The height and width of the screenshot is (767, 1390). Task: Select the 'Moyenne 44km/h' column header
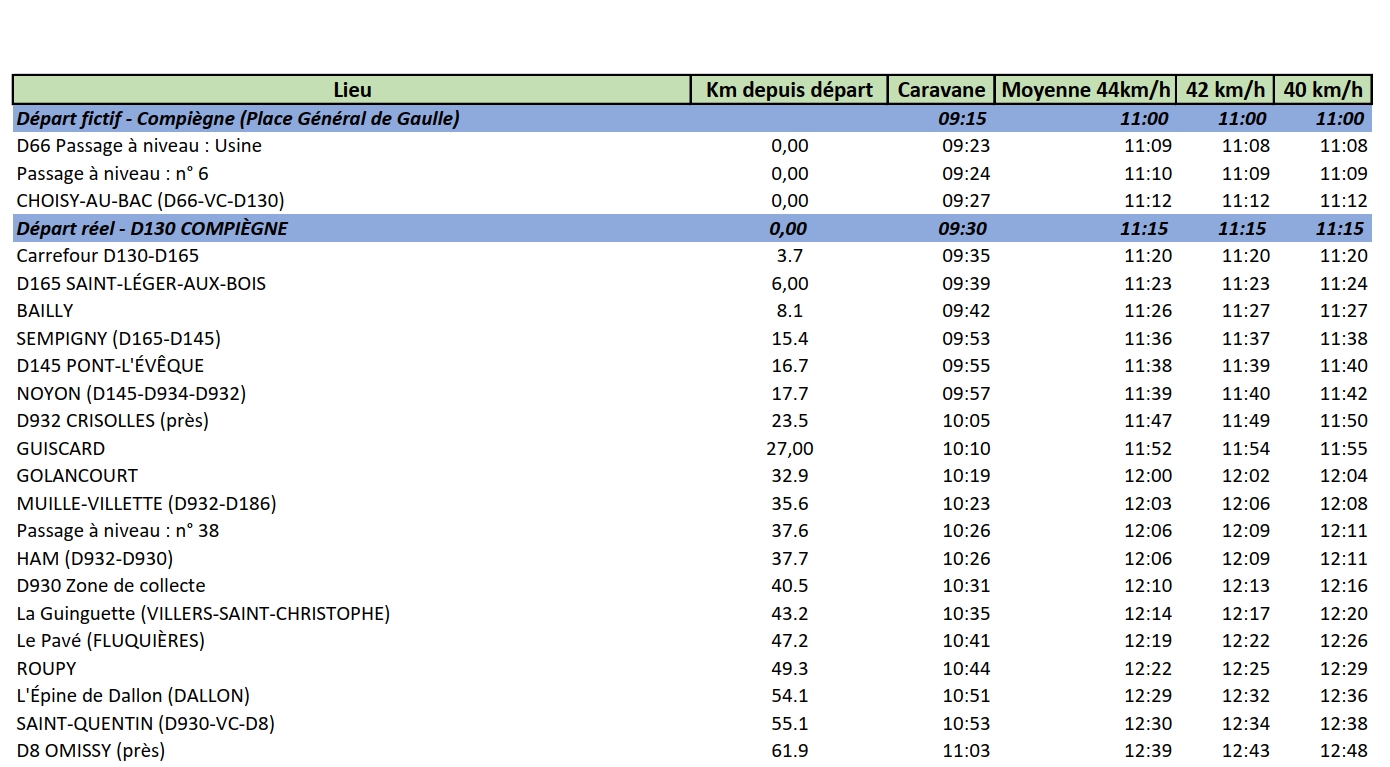1085,90
